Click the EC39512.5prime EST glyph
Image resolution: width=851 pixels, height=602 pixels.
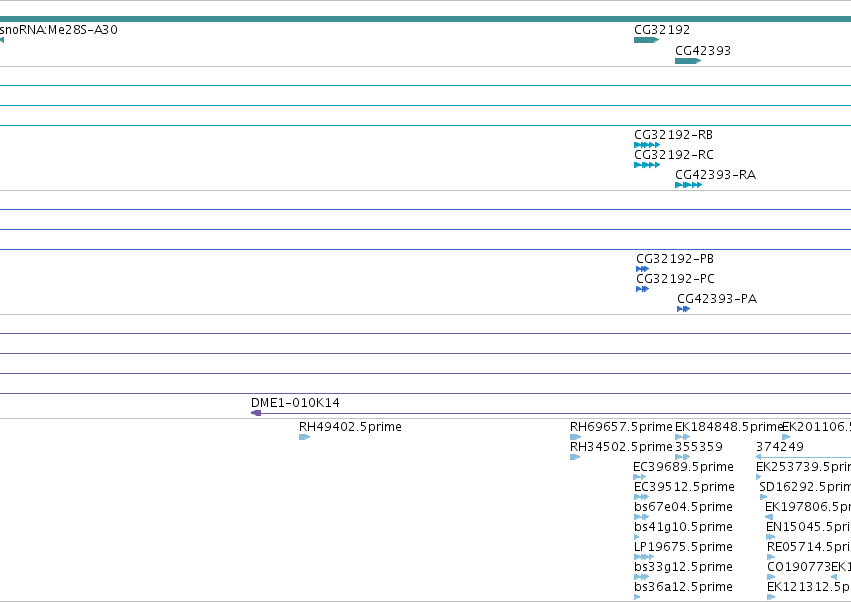(642, 497)
